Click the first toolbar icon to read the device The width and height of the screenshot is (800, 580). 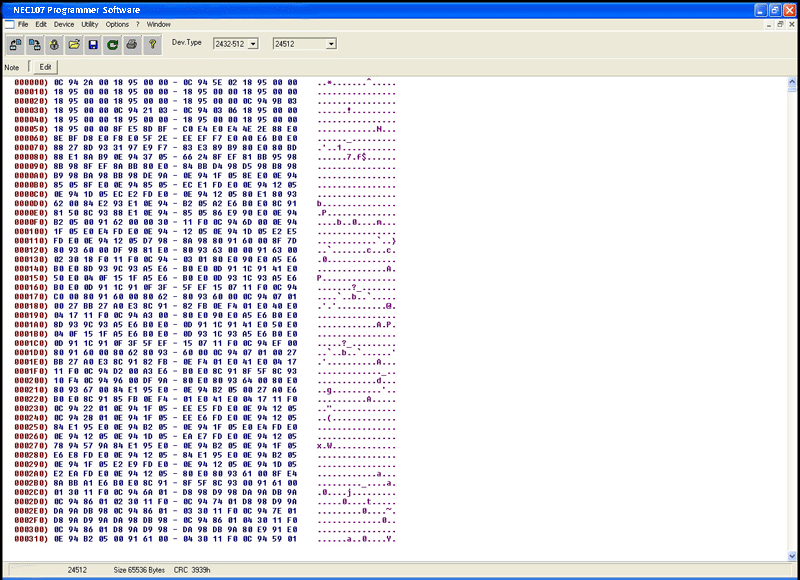pos(16,45)
